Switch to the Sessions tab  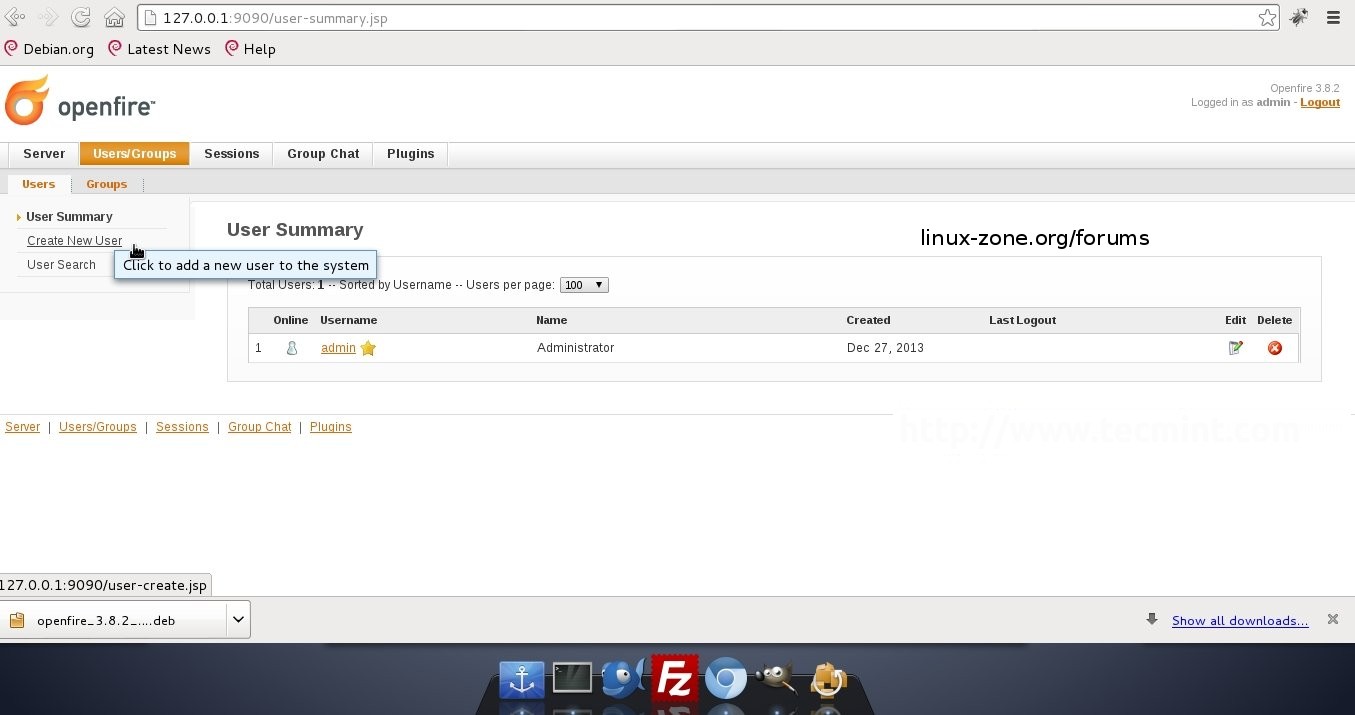[x=231, y=154]
